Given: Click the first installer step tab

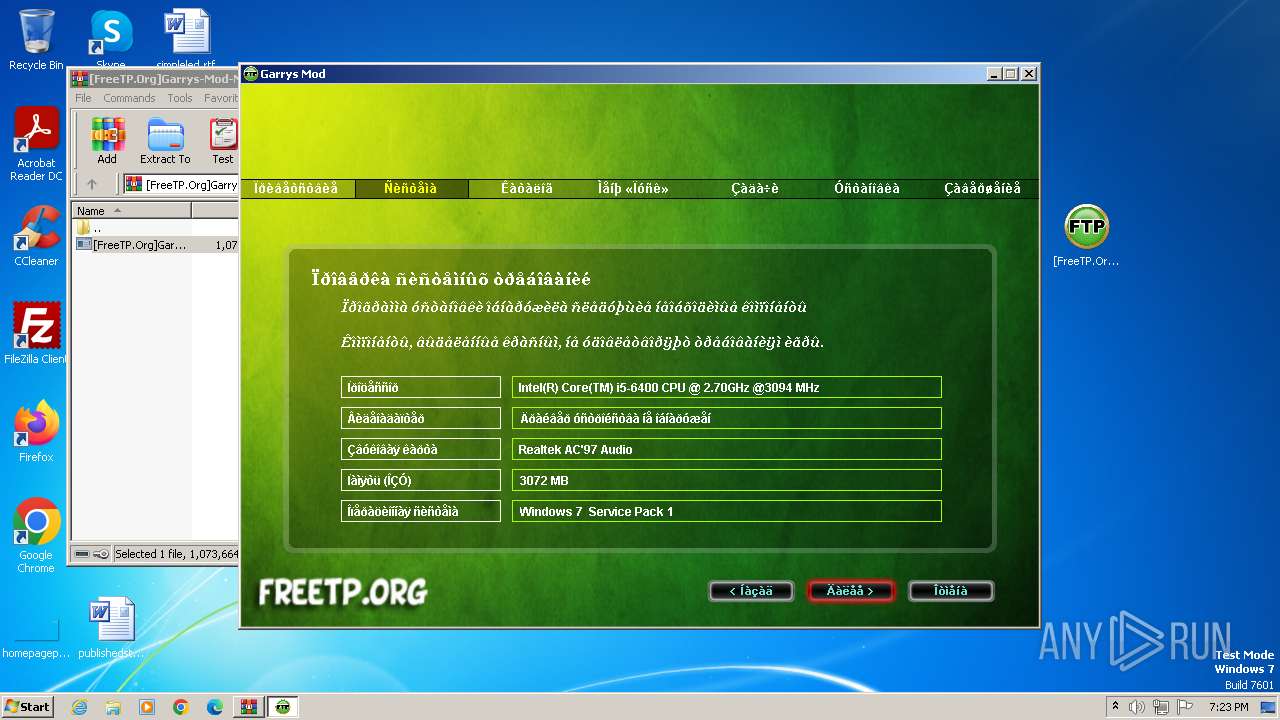Looking at the screenshot, I should 296,188.
